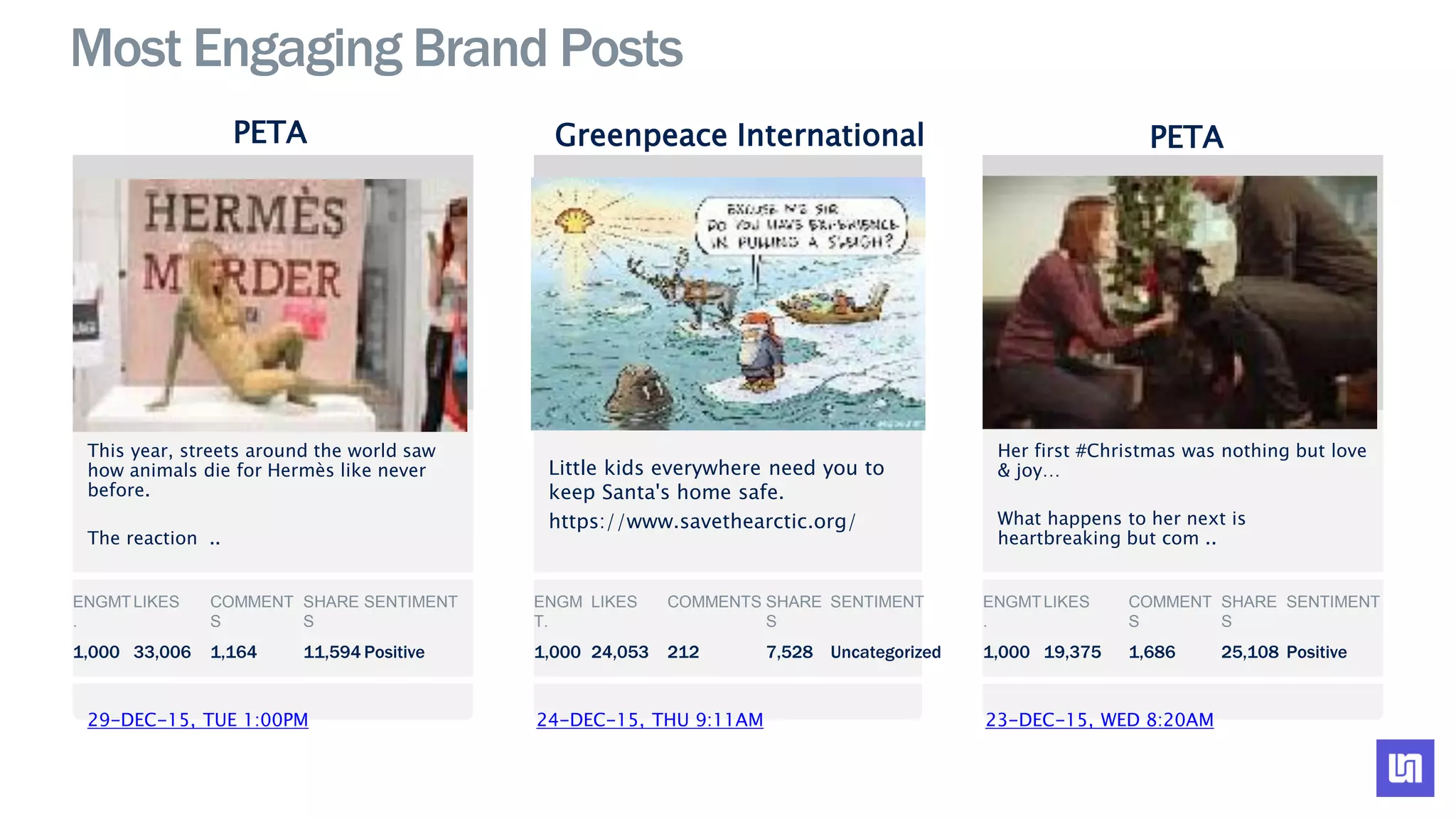Click engagement value 1,000 beside 24,053
This screenshot has height=819, width=1456.
(x=557, y=652)
